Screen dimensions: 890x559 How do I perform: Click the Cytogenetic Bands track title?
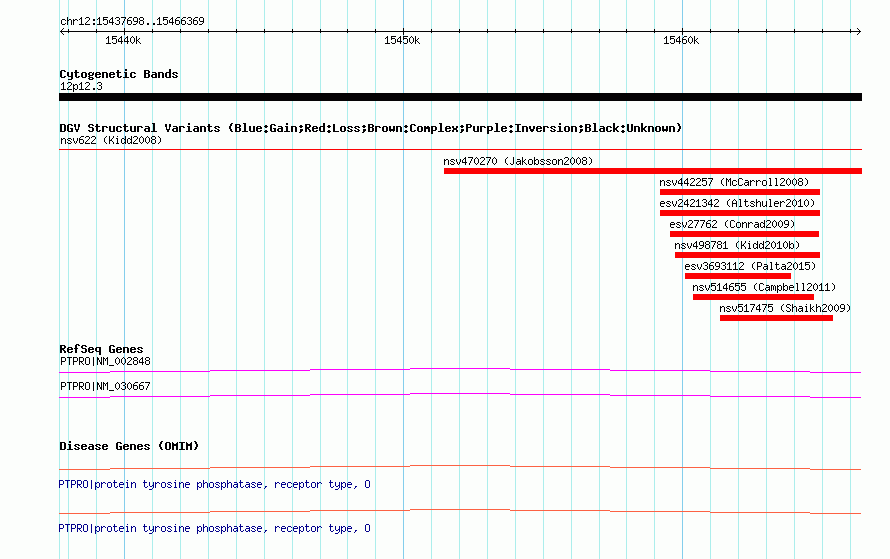pos(119,74)
